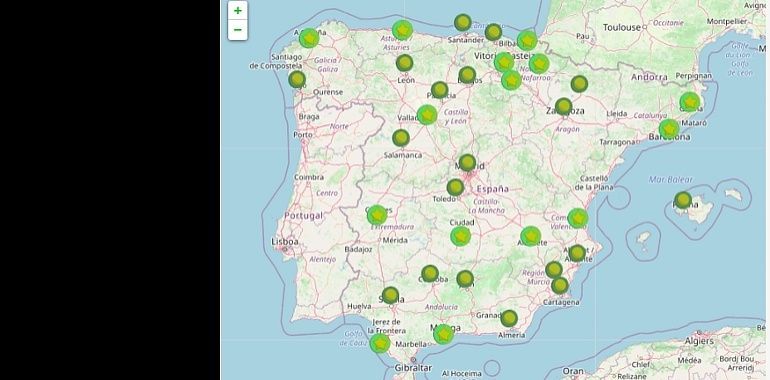Viewport: 770px width, 380px height.
Task: Click the Algiers city label
Action: click(699, 341)
